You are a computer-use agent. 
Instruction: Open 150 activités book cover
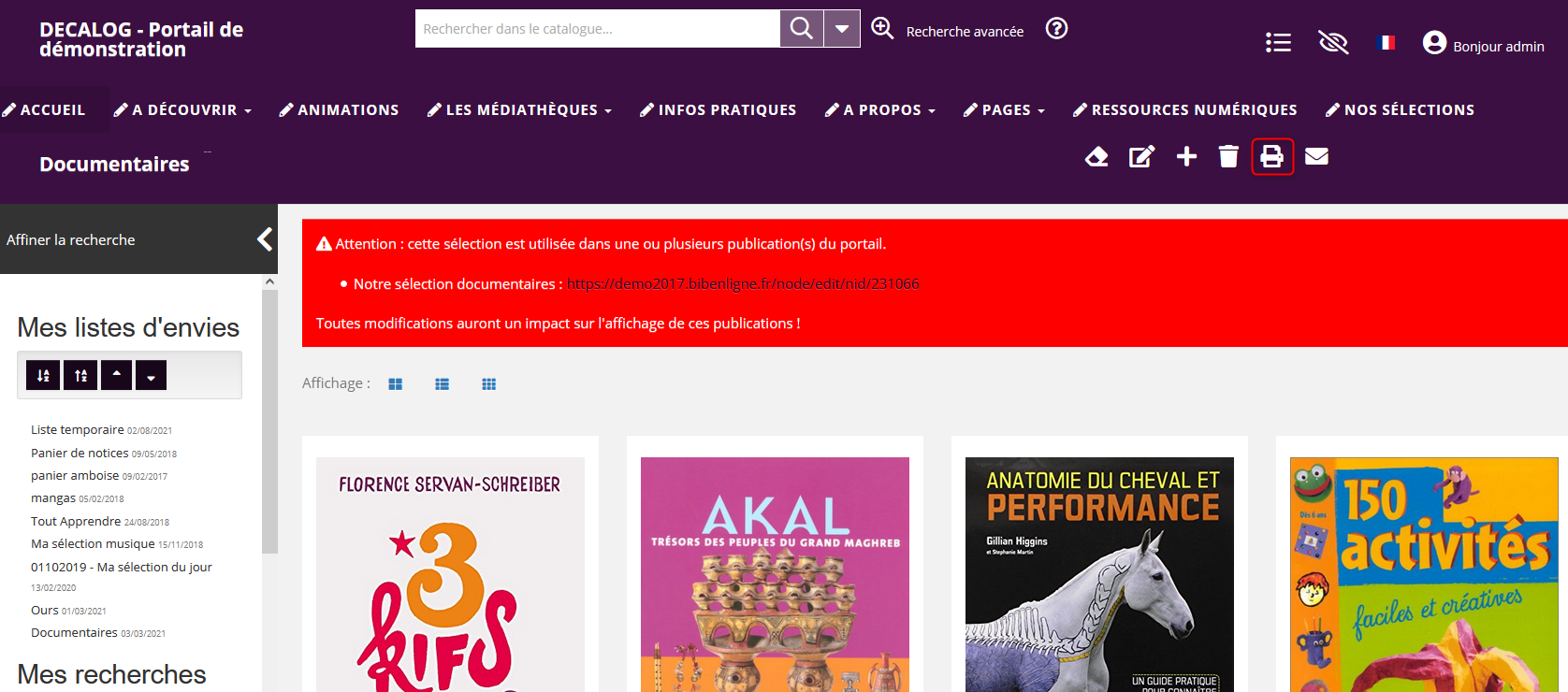(1424, 574)
